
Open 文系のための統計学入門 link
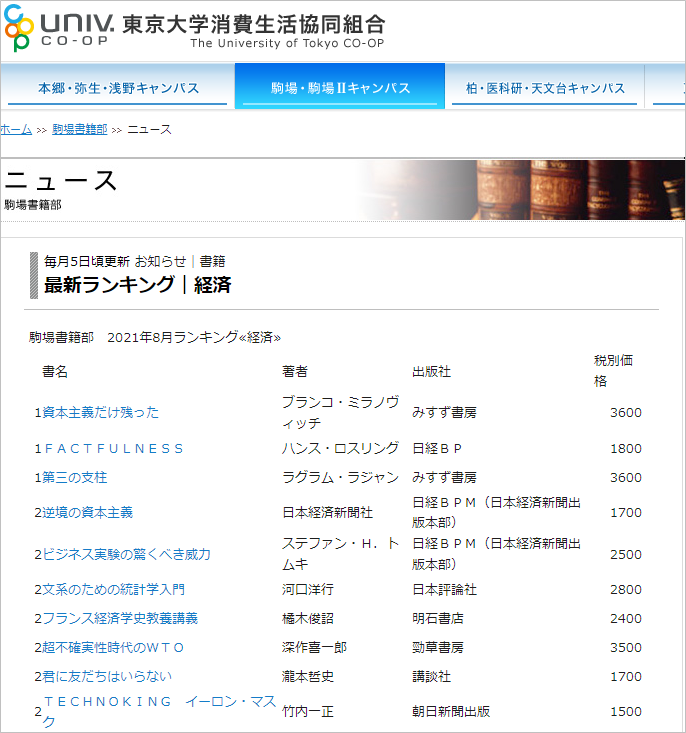[x=113, y=589]
